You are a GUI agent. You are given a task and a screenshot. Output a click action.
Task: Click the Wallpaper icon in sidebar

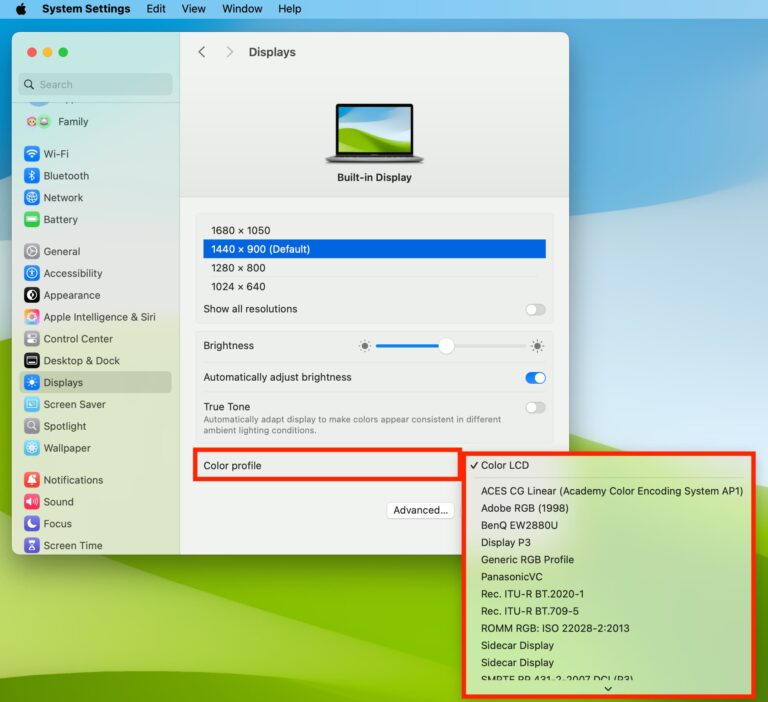point(32,448)
